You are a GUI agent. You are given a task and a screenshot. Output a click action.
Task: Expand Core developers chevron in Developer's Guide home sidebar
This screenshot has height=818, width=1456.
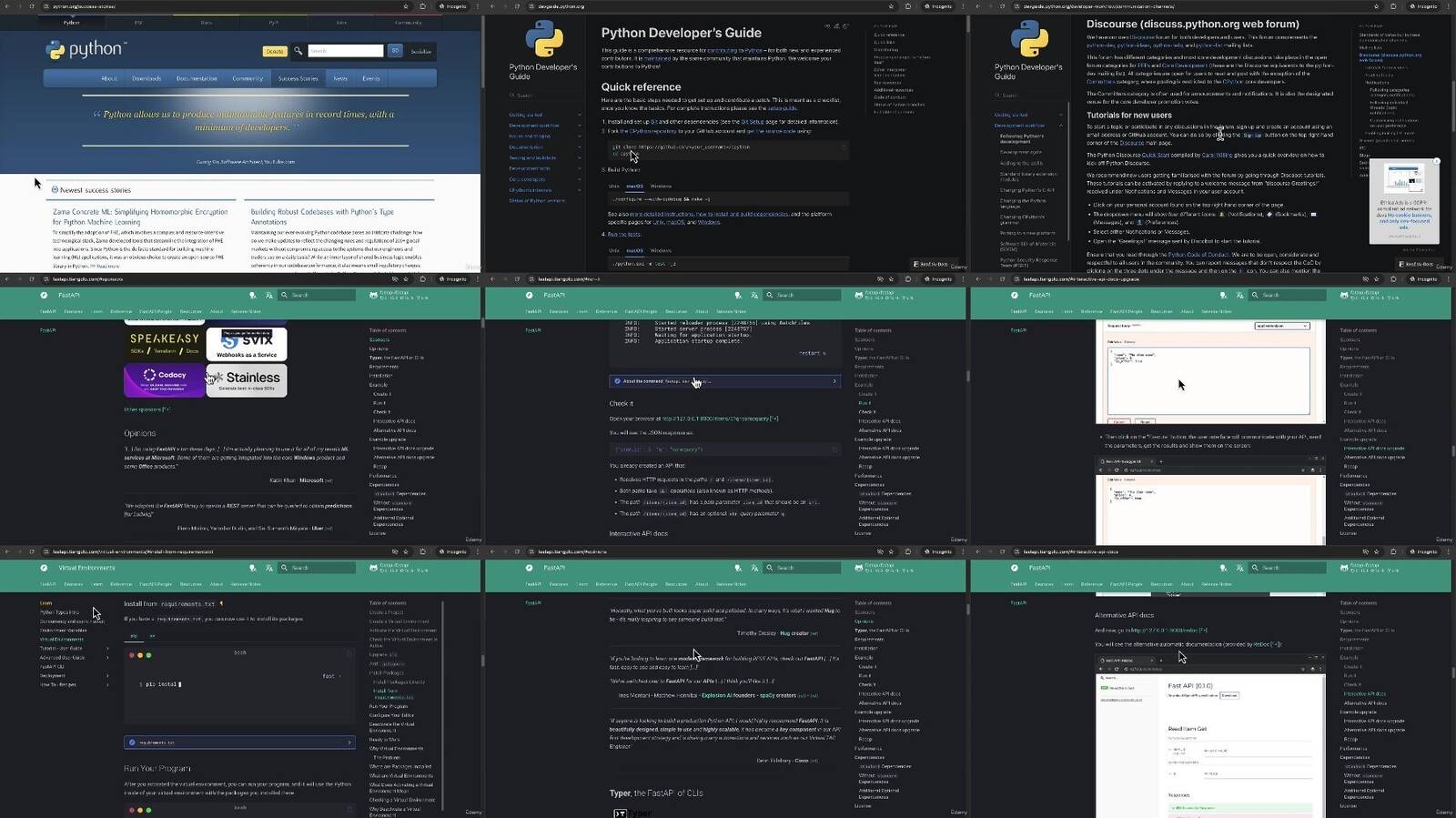coord(579,179)
